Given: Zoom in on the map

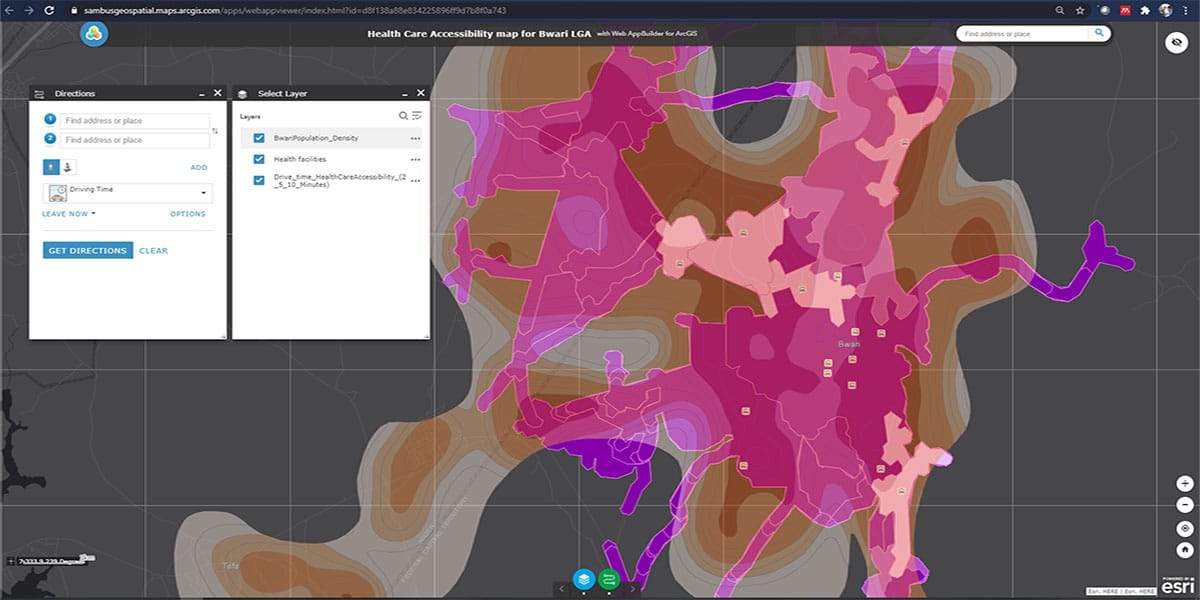Looking at the screenshot, I should tap(1185, 483).
